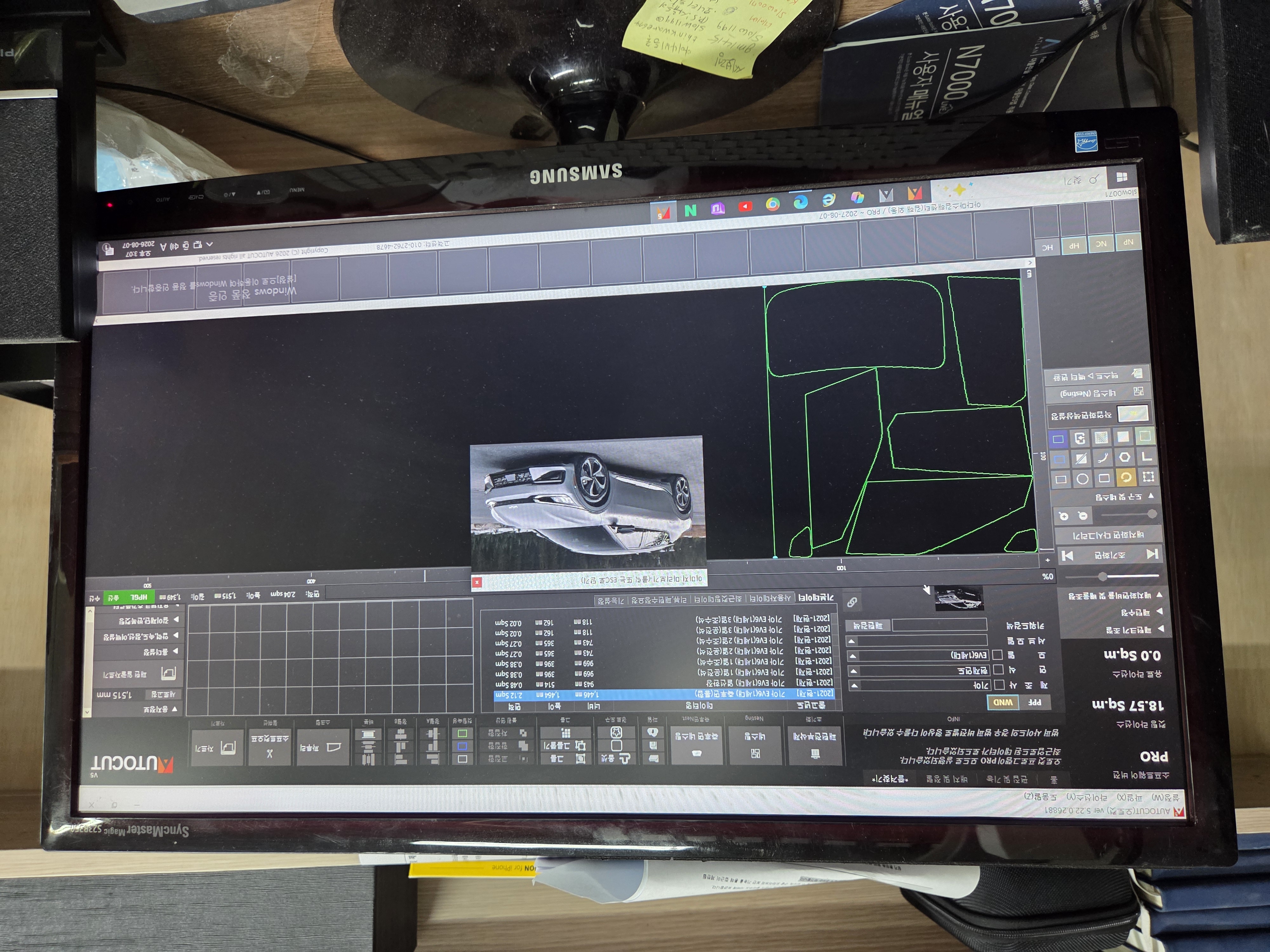Click the blue square in 작업순서

coord(462,746)
